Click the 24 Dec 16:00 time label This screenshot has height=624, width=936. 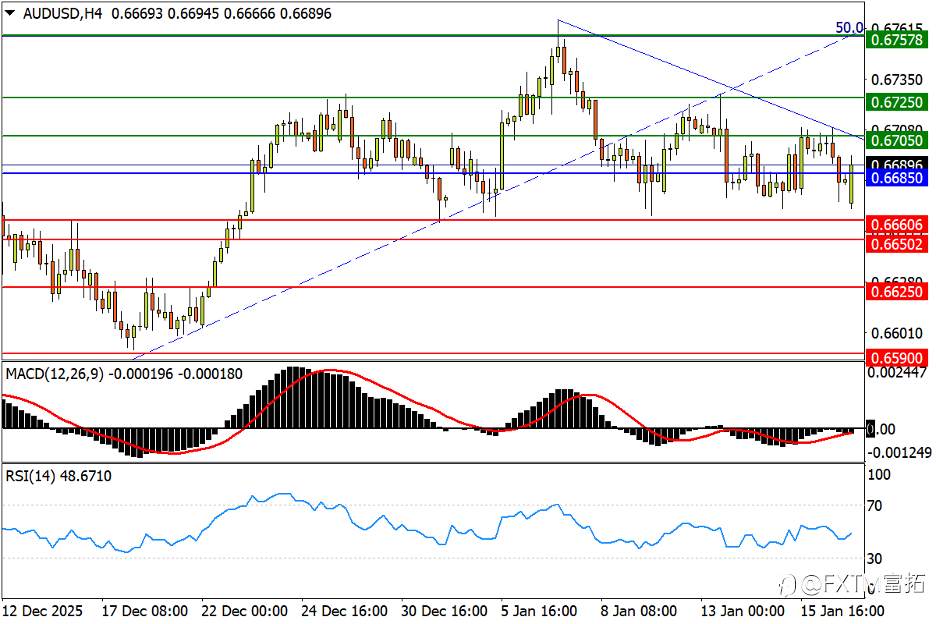[x=345, y=611]
